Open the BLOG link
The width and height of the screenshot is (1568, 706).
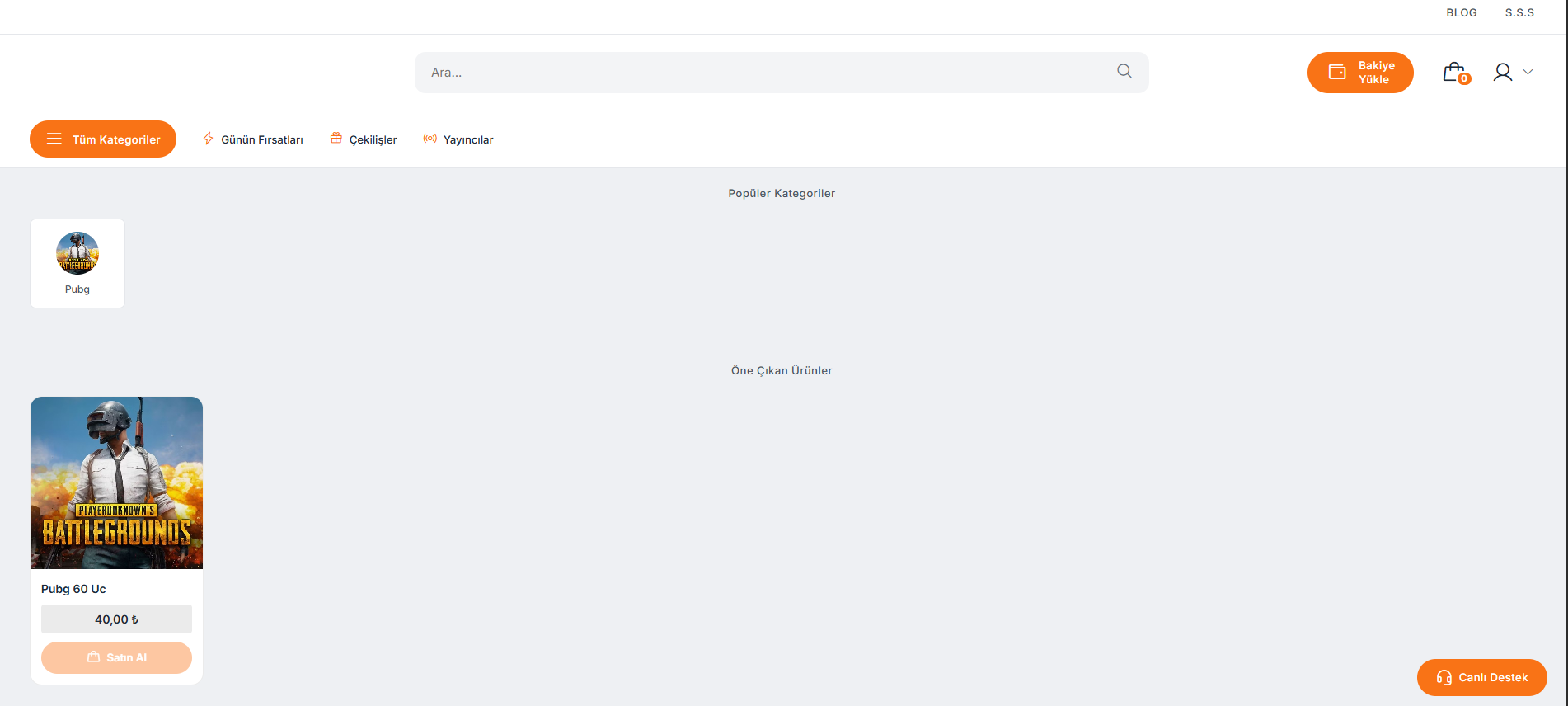coord(1462,12)
